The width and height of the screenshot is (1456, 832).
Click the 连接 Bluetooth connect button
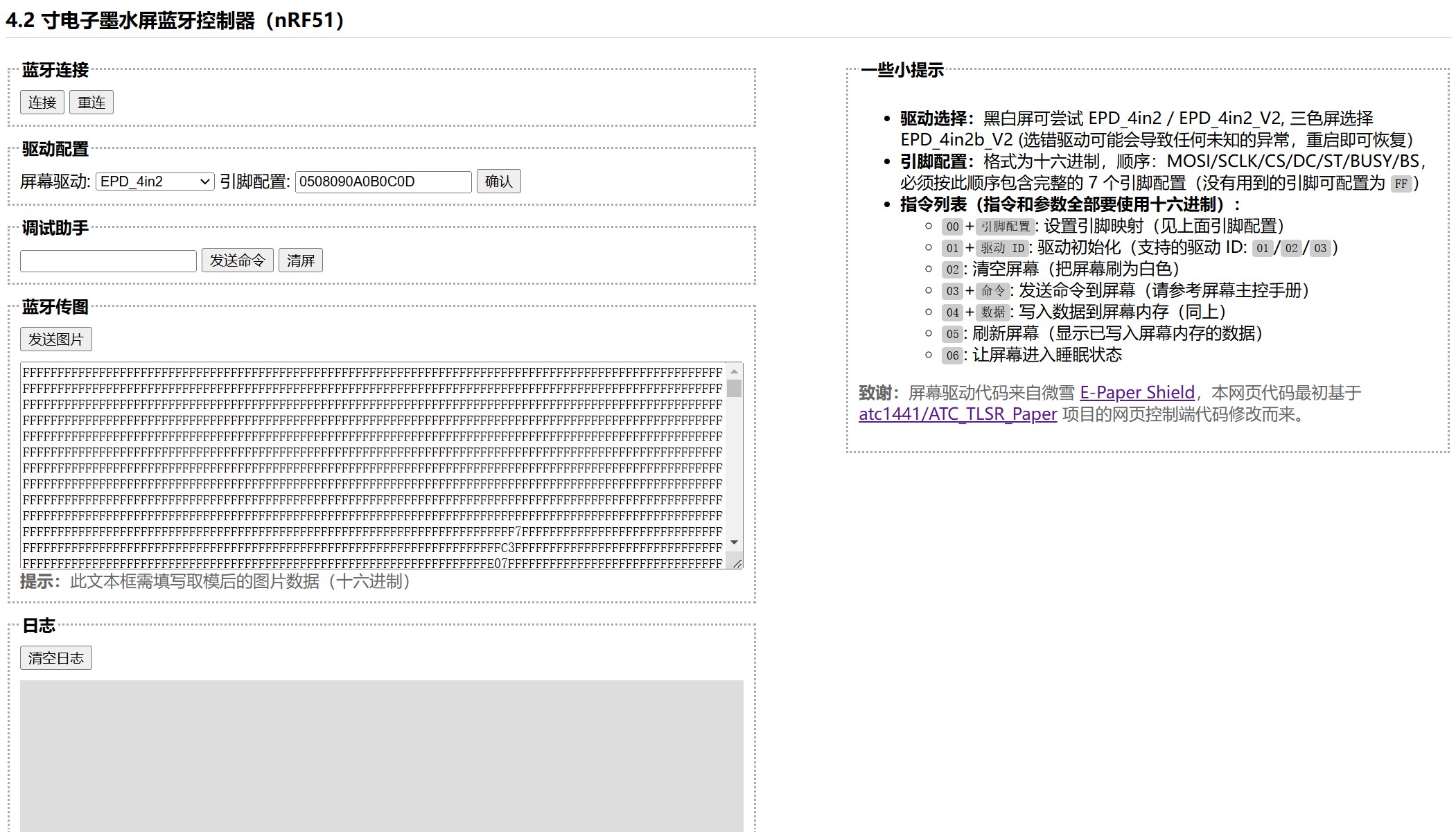42,103
